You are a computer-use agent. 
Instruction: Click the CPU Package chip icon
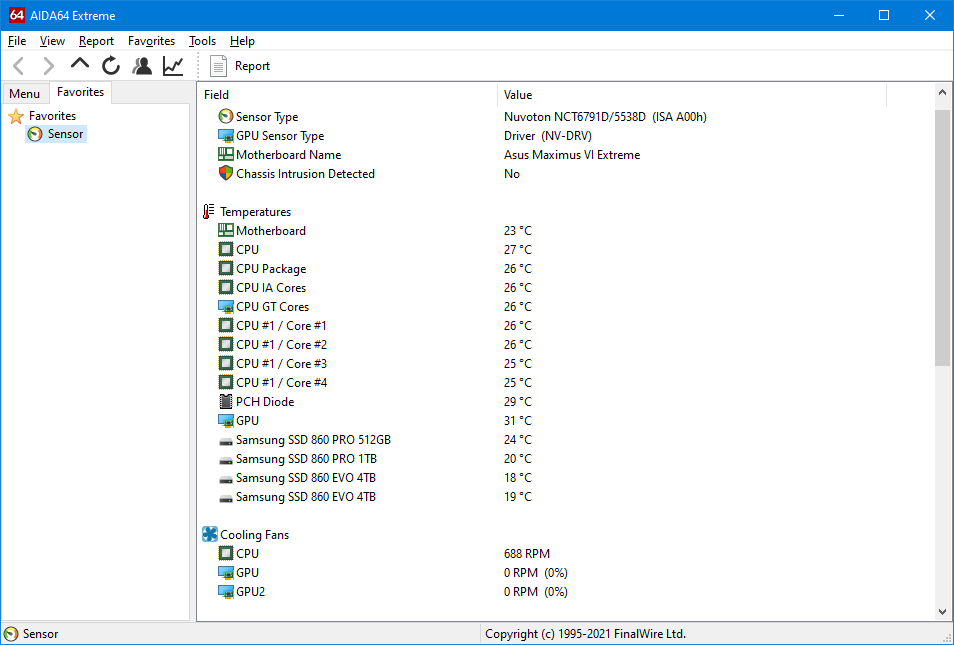click(226, 268)
